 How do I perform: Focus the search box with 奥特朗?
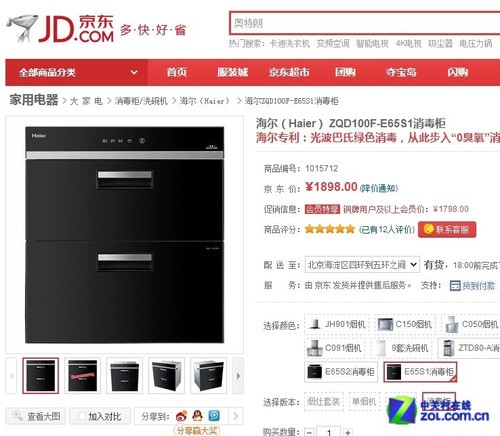(x=365, y=23)
